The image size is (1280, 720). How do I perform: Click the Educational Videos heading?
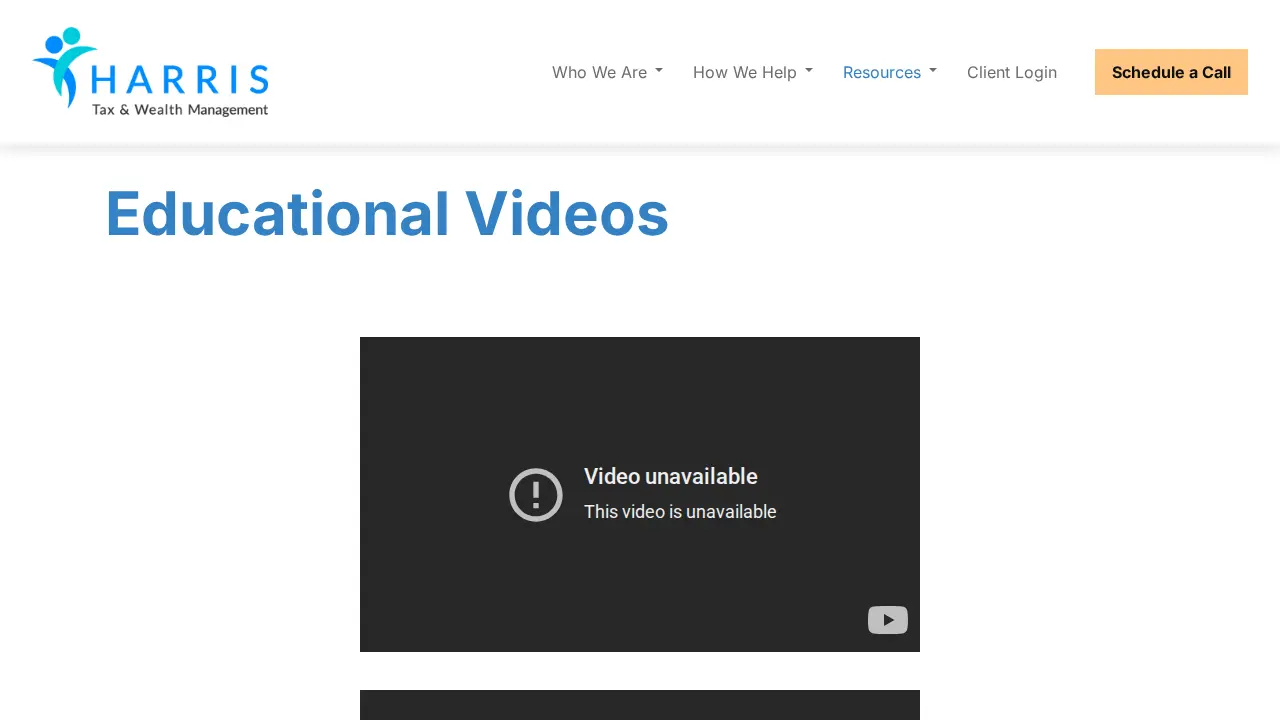(387, 213)
